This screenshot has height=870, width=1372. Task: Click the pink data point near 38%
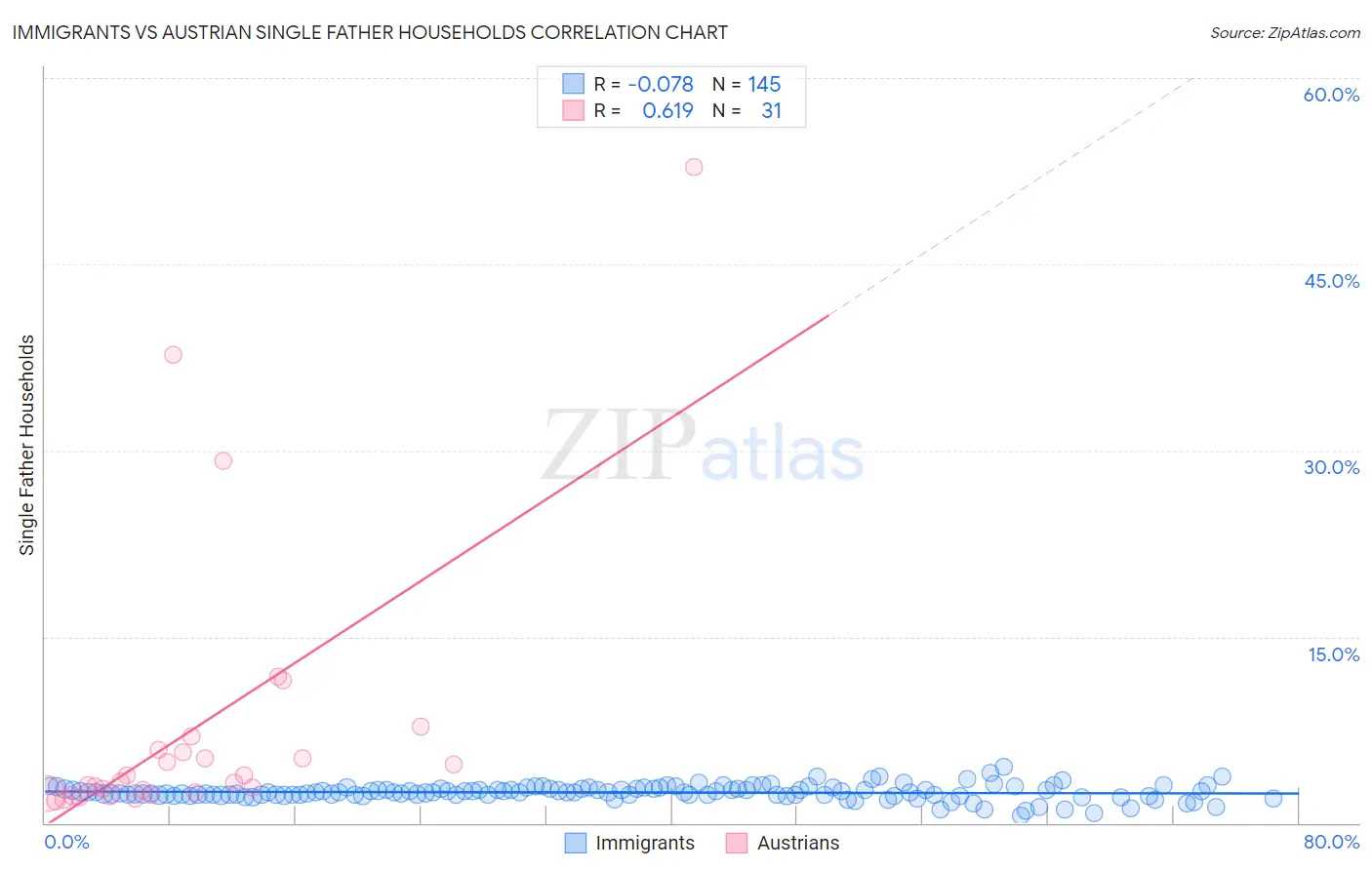(173, 355)
